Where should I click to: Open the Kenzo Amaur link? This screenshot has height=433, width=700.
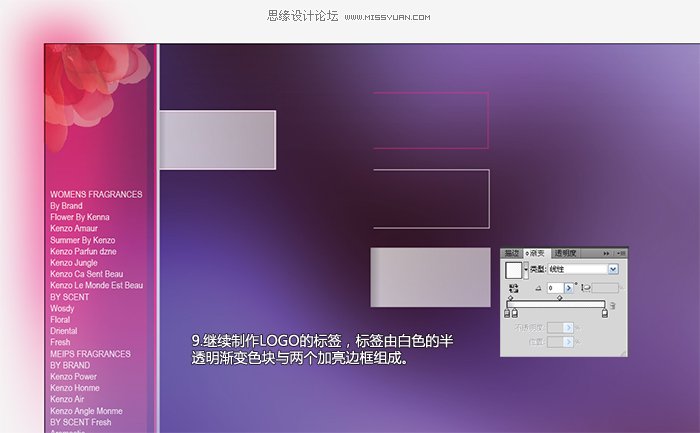click(74, 229)
